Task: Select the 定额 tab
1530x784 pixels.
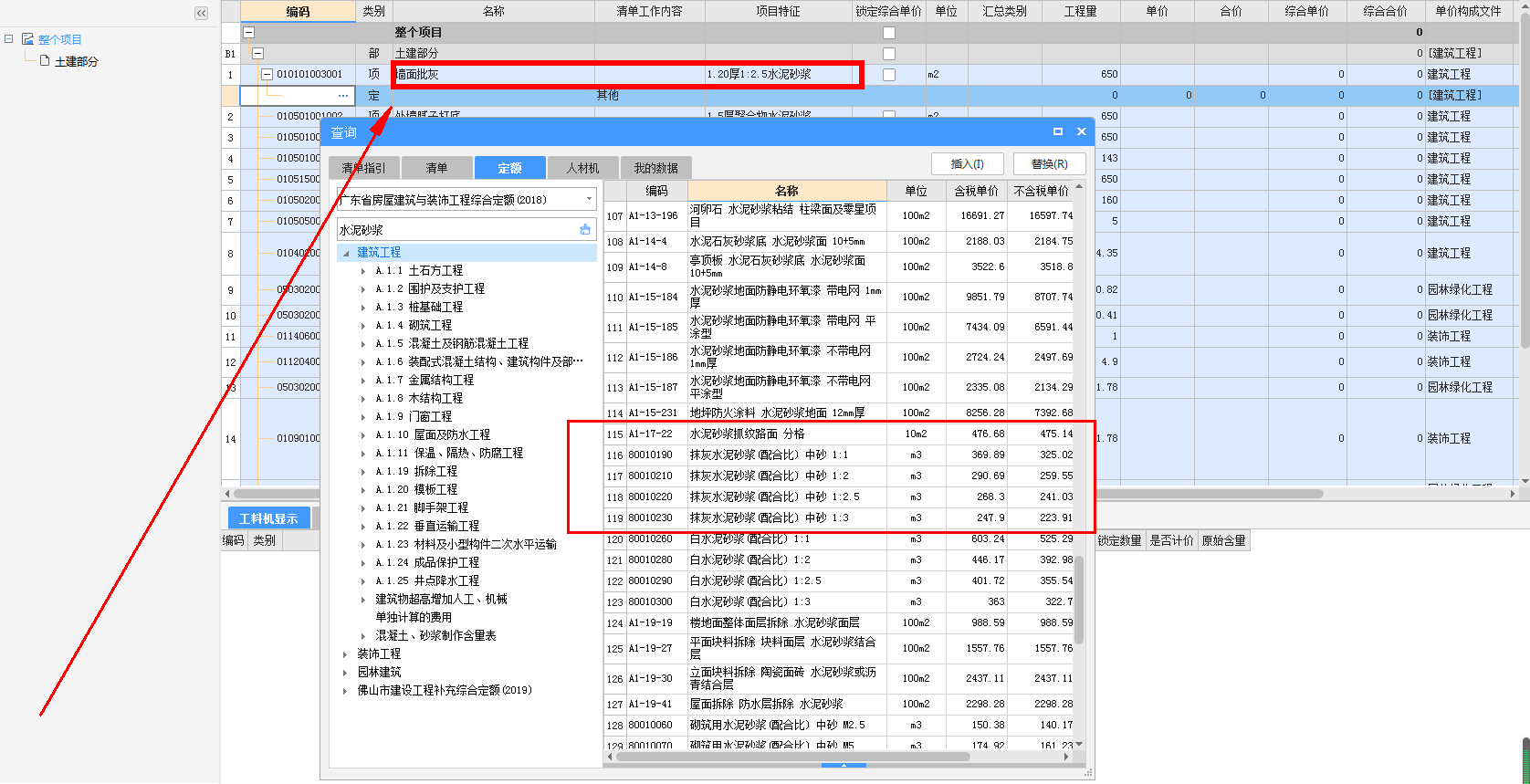Action: click(x=509, y=168)
